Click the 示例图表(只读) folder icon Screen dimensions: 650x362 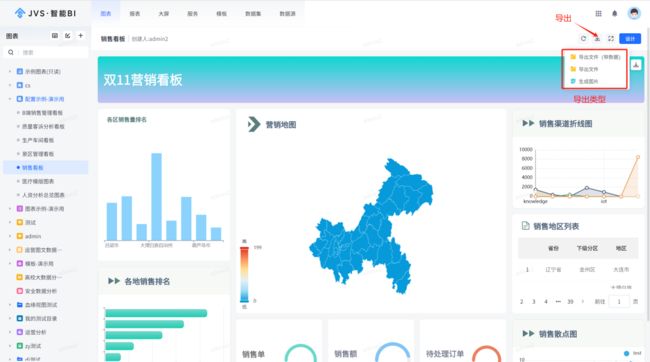[19, 71]
